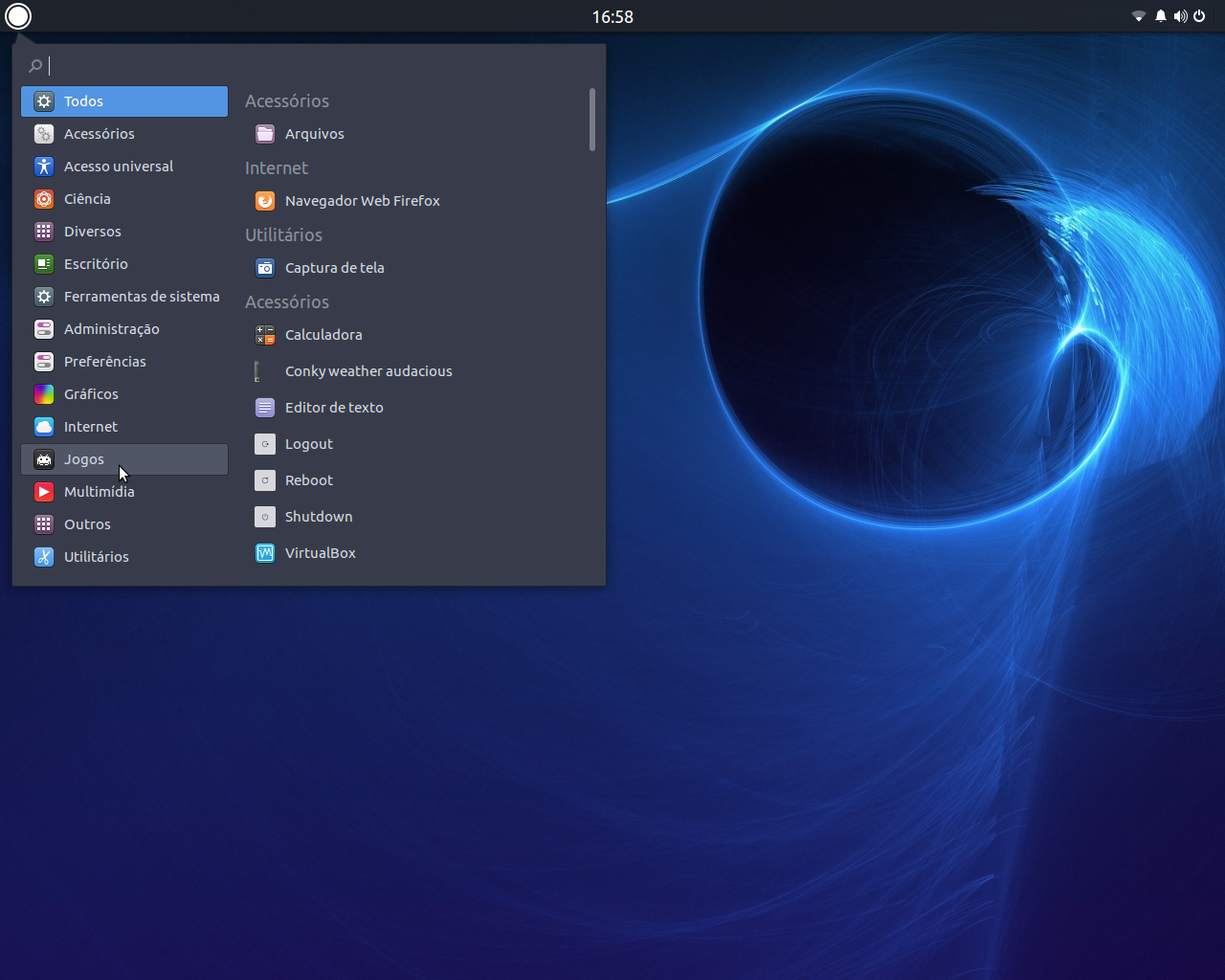
Task: Click the volume icon in the system tray
Action: 1181,16
